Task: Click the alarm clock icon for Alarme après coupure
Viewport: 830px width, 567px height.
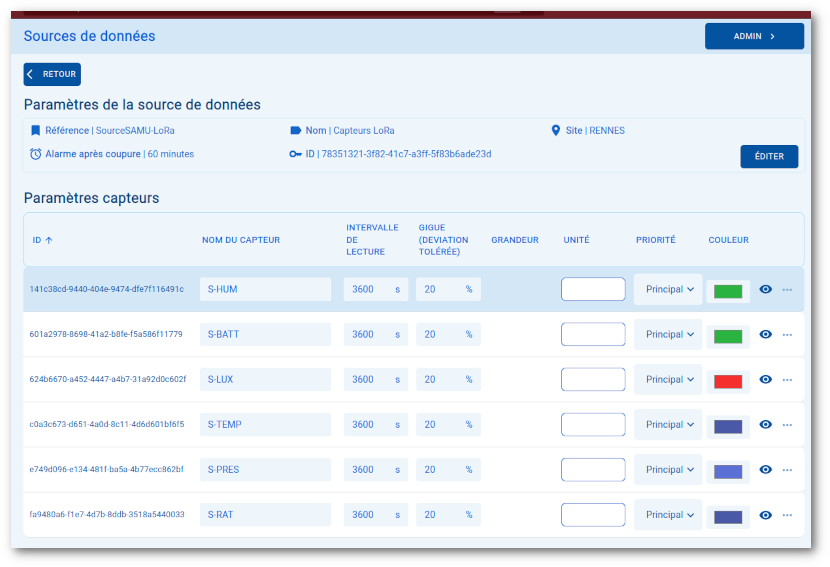Action: pyautogui.click(x=36, y=154)
